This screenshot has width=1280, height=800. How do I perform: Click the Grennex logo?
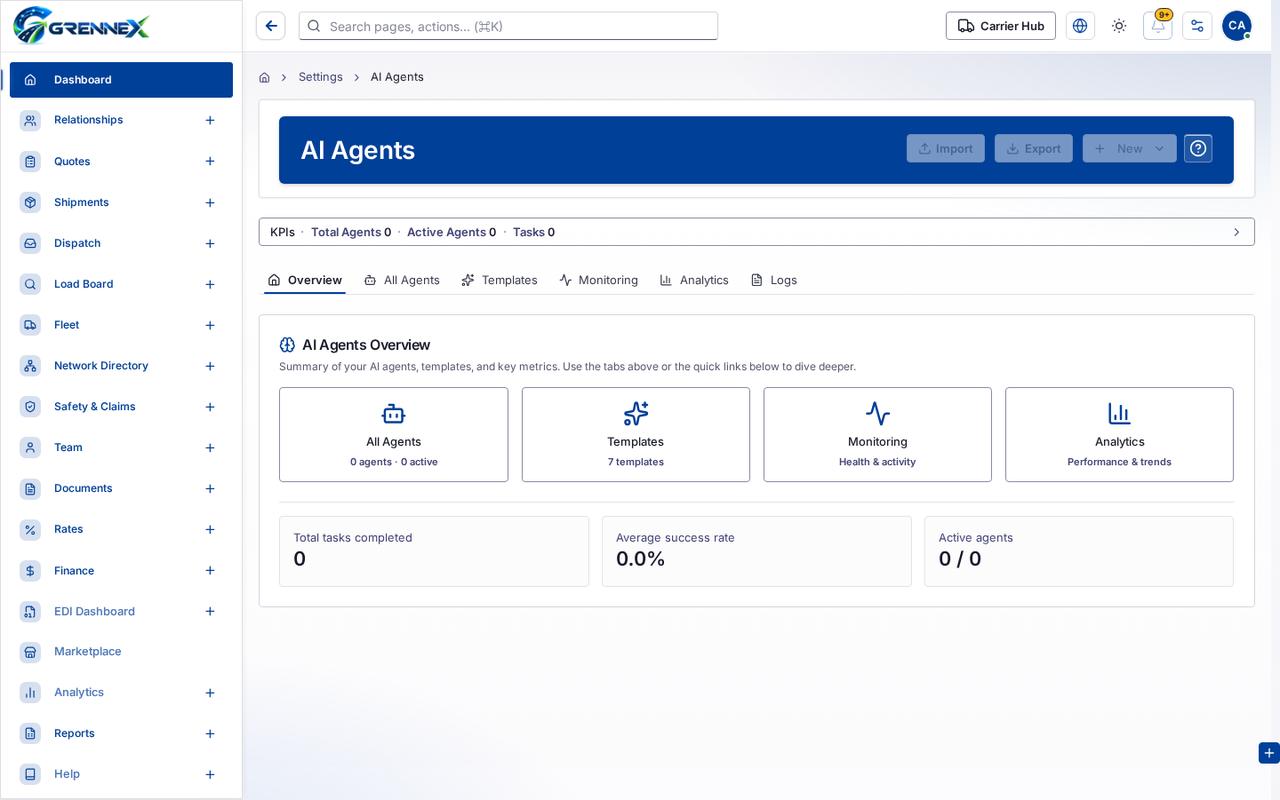[x=82, y=25]
